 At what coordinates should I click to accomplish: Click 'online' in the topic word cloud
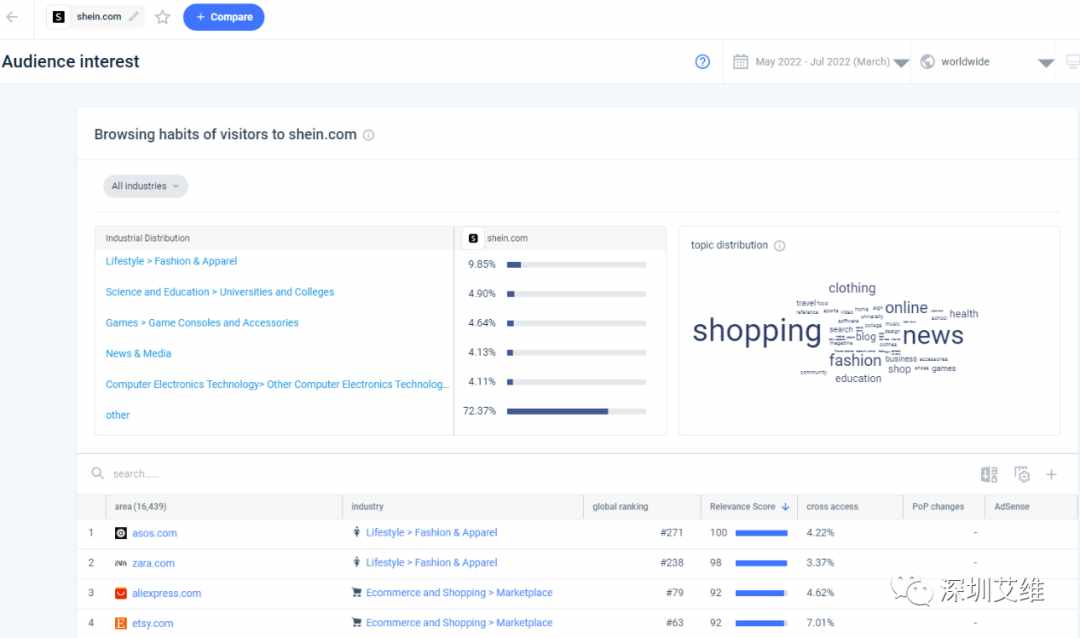pyautogui.click(x=906, y=308)
